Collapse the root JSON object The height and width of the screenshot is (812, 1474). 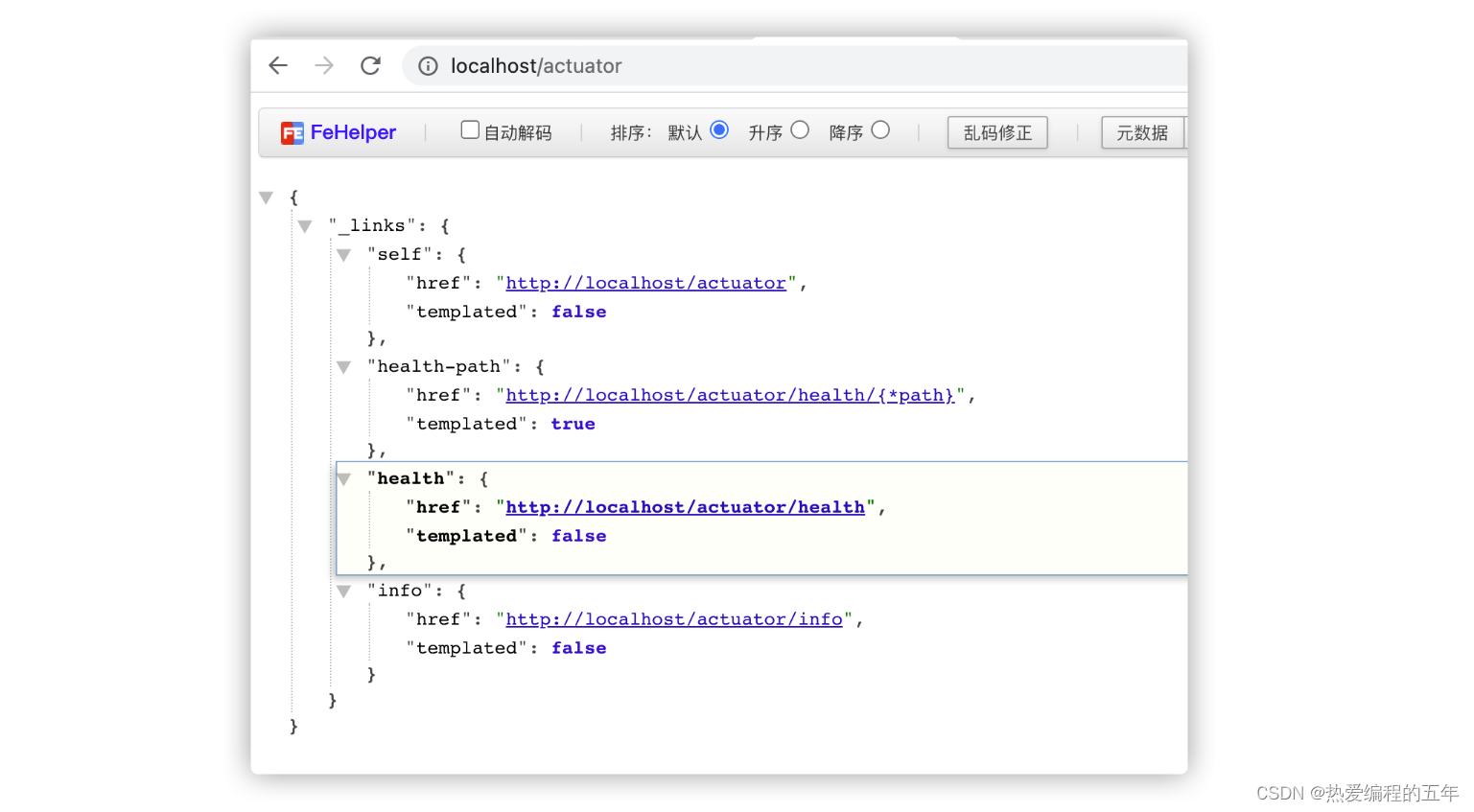(x=266, y=197)
